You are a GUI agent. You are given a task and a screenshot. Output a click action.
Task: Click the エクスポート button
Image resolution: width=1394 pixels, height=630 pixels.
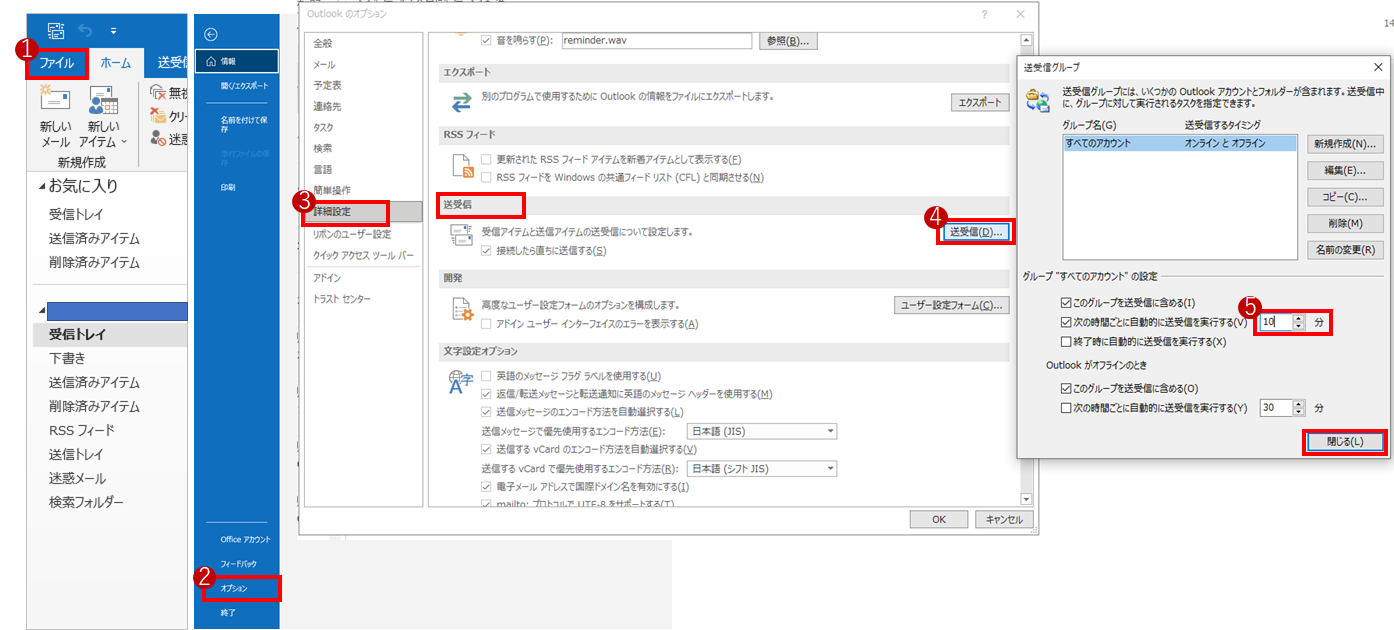click(x=980, y=103)
